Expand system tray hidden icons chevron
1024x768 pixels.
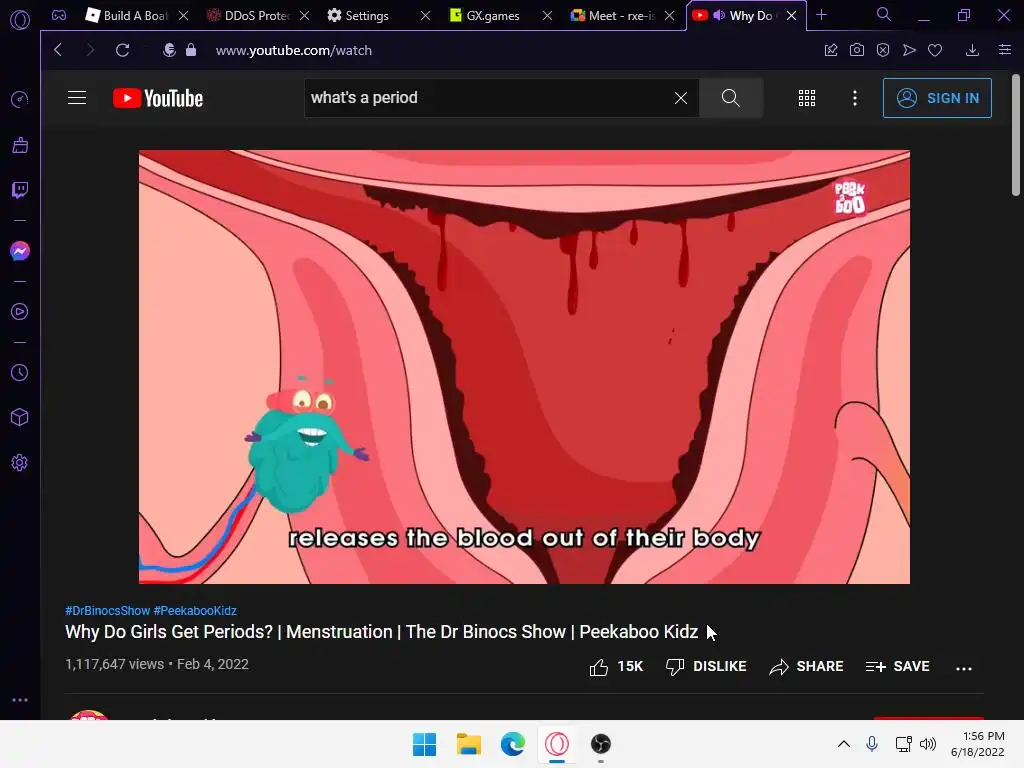coord(844,744)
